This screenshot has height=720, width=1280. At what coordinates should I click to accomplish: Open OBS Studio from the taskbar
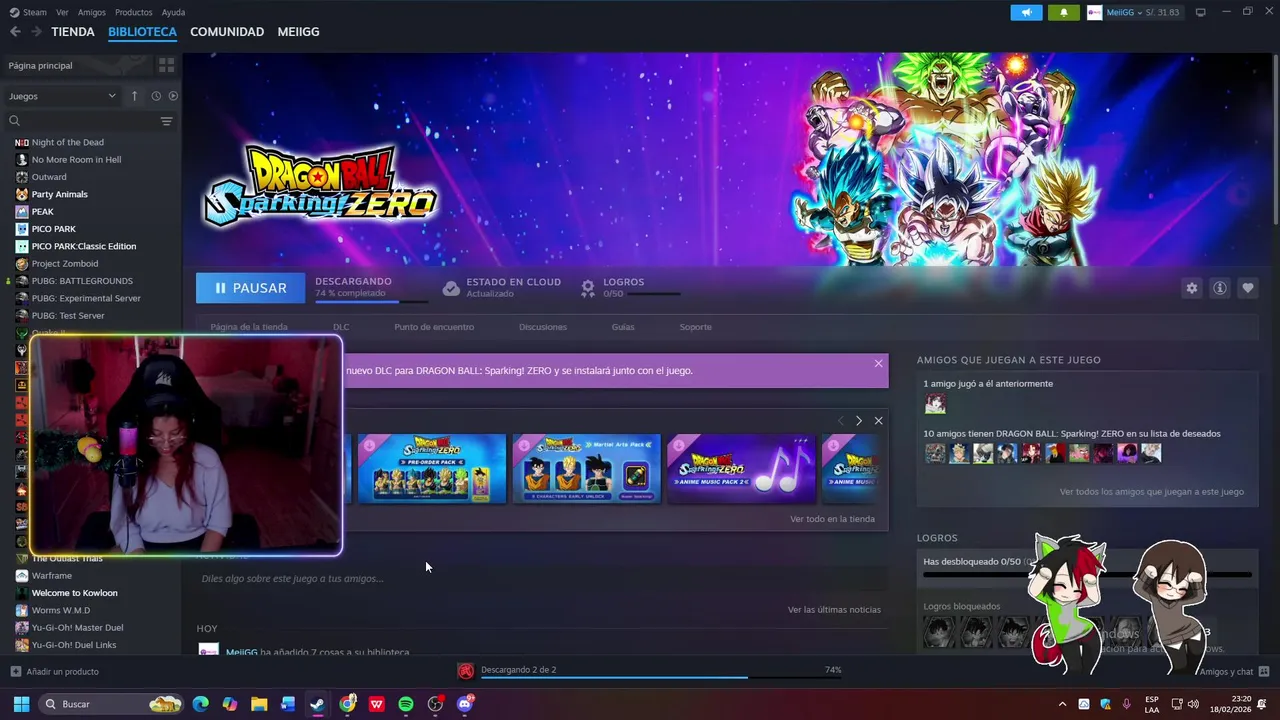(435, 704)
